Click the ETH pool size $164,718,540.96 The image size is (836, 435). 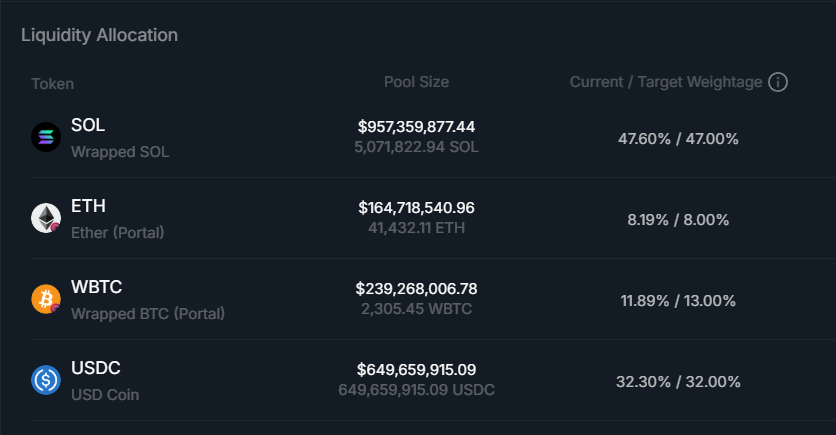point(416,208)
